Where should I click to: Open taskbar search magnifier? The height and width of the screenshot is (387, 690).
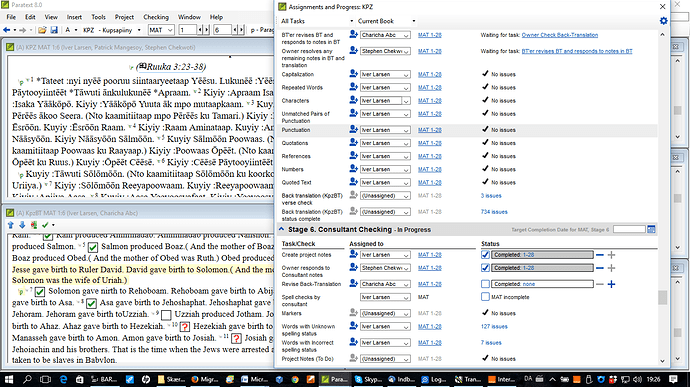(27, 379)
